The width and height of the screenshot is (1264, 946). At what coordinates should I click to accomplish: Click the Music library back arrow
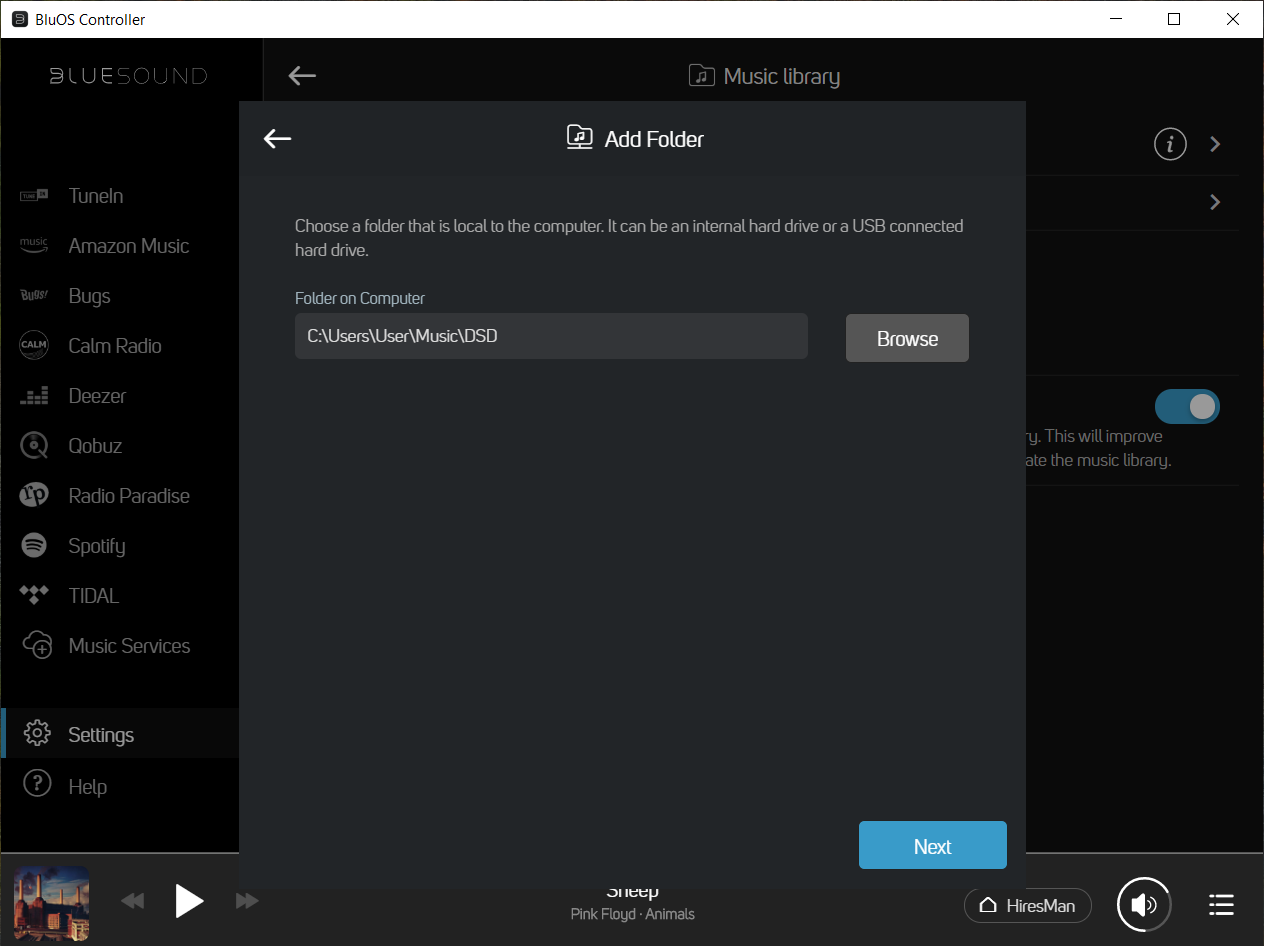302,76
